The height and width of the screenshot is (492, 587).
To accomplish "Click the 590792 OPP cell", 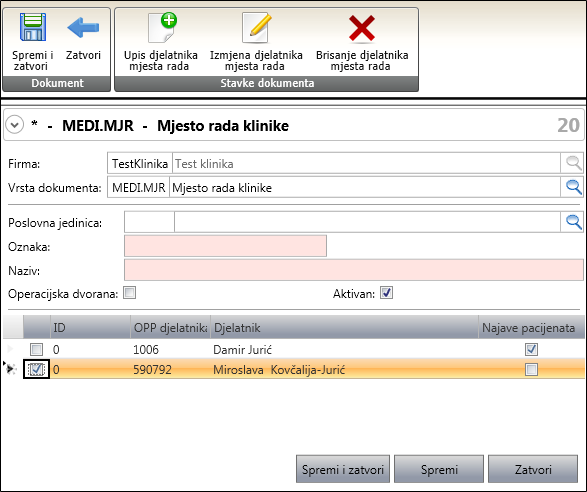I will 170,370.
